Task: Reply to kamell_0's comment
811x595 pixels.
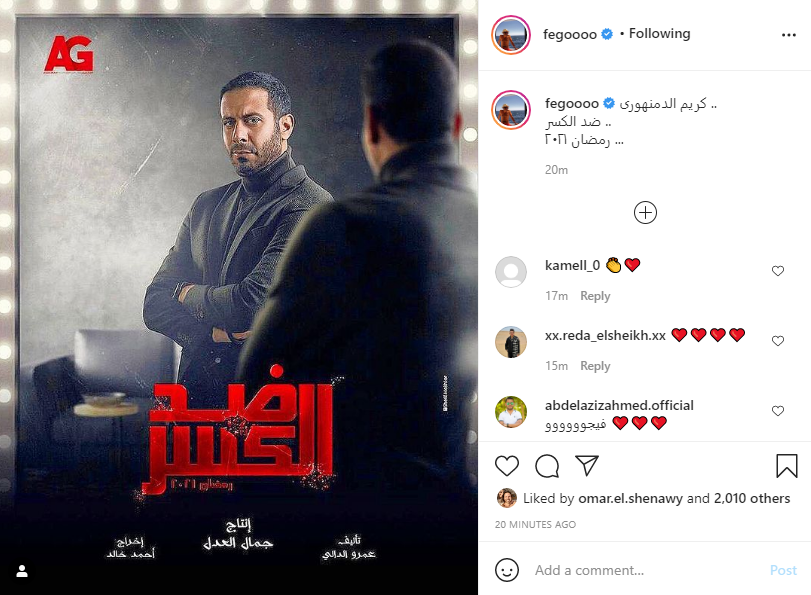Action: point(595,296)
